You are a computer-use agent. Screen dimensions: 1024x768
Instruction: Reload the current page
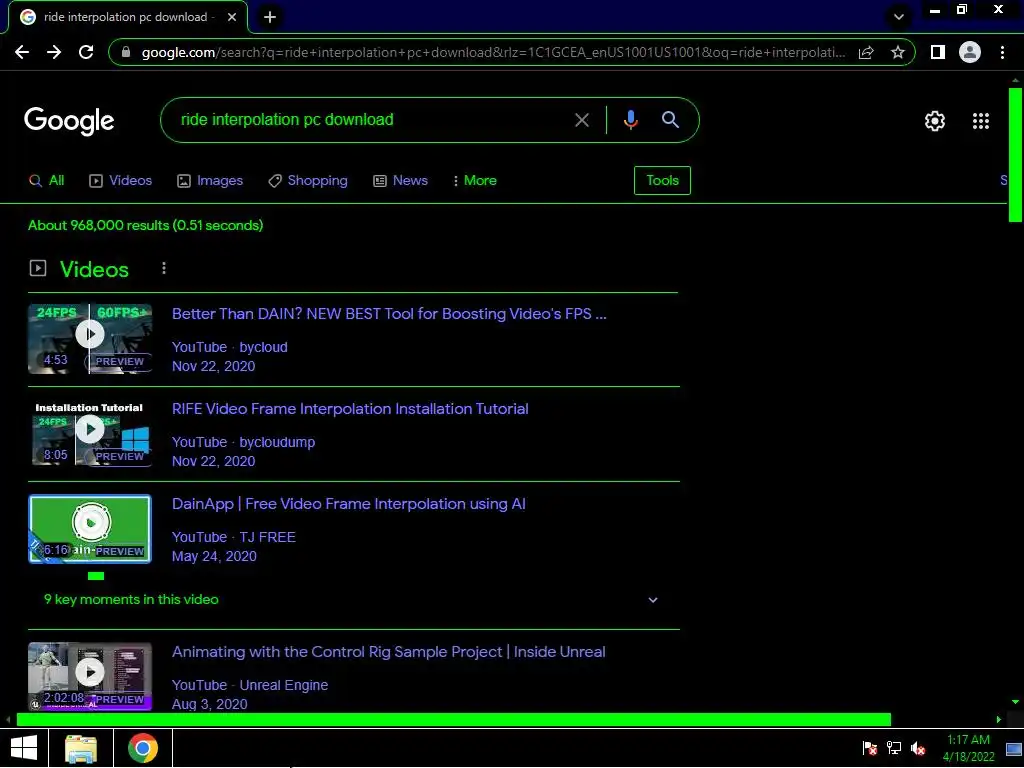click(x=86, y=52)
